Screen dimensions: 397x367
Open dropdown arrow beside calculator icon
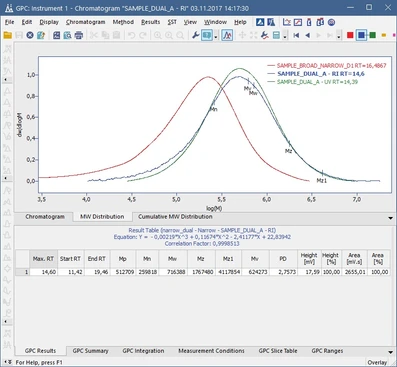[x=285, y=36]
